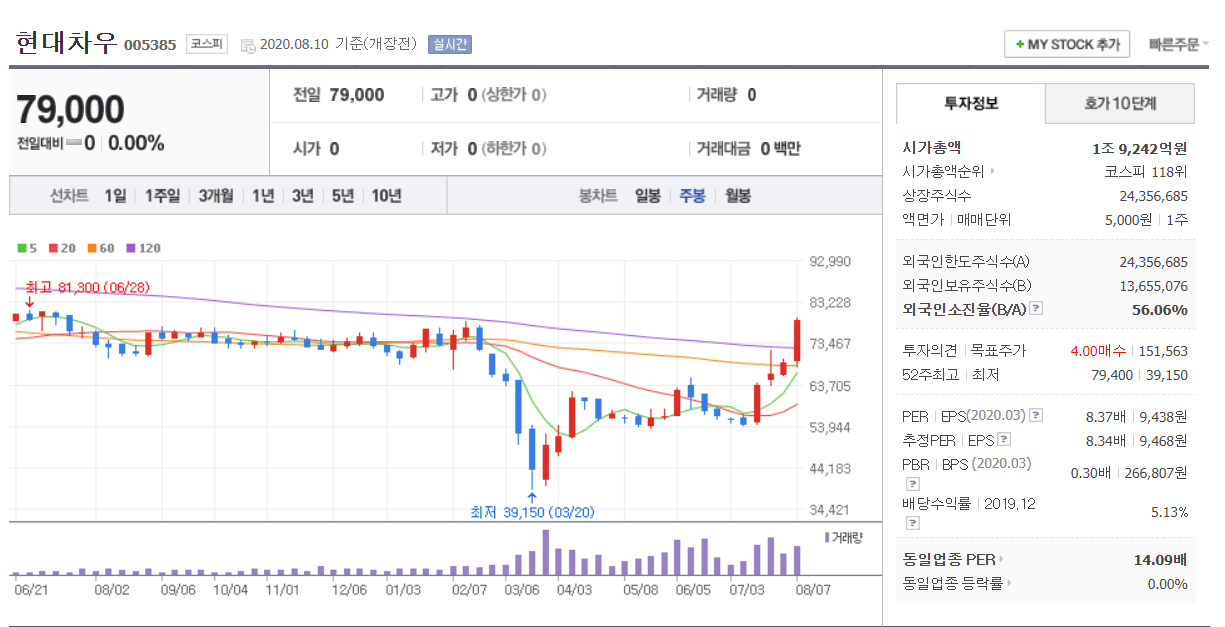Image resolution: width=1225 pixels, height=627 pixels.
Task: Switch to 월봉 candlestick chart
Action: pyautogui.click(x=738, y=196)
